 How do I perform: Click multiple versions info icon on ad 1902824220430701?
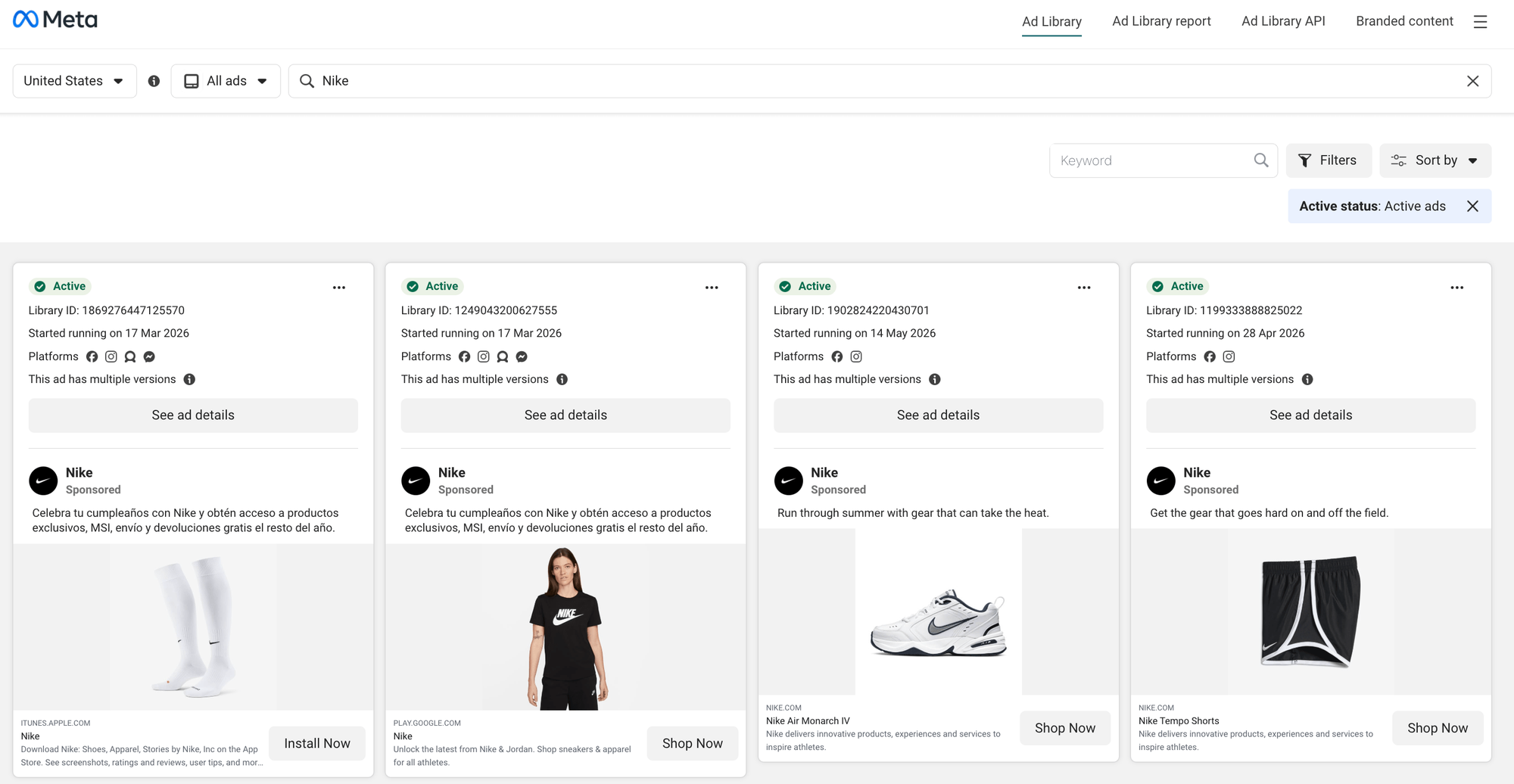pyautogui.click(x=935, y=379)
